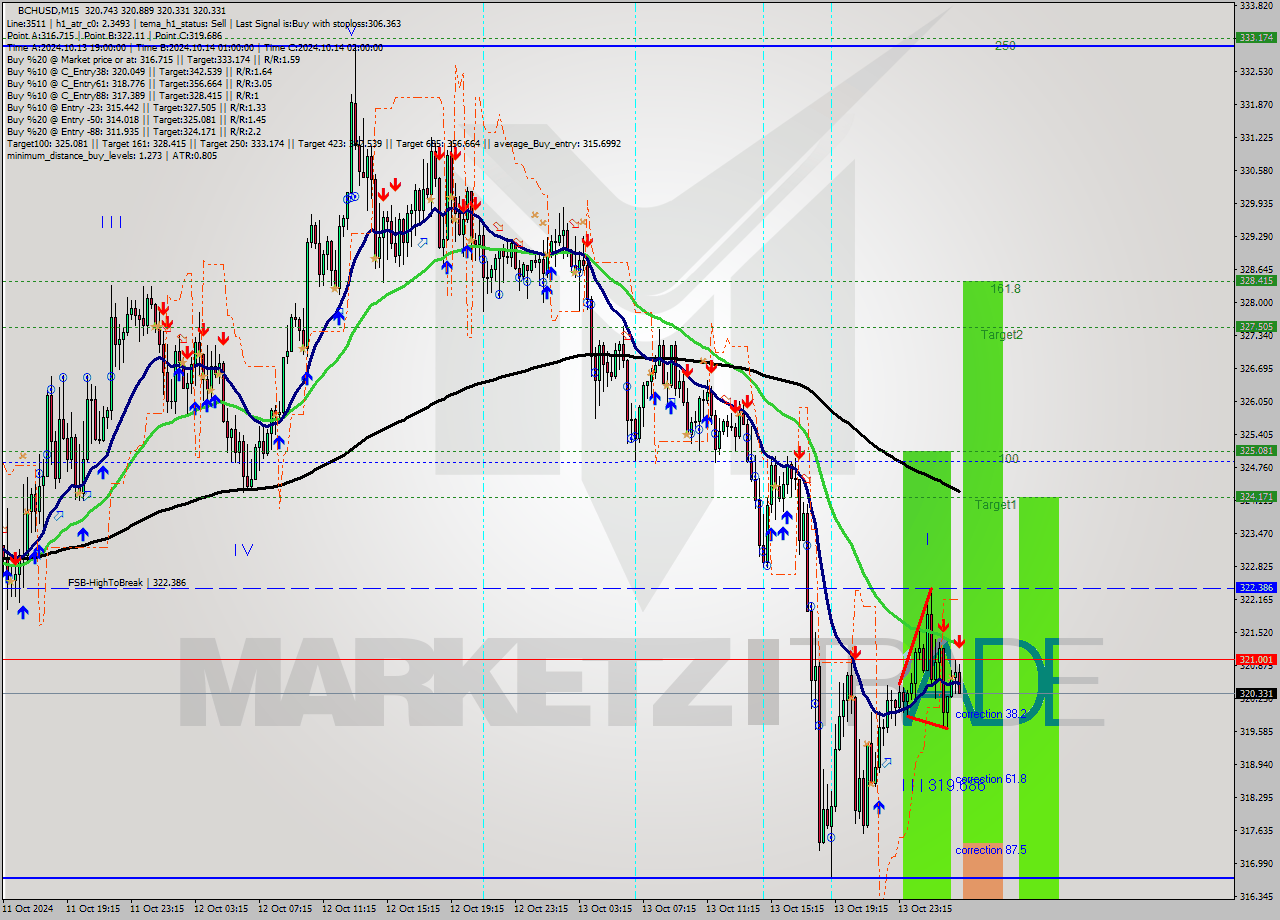Select the 'Point A:316.715' info line

point(115,34)
